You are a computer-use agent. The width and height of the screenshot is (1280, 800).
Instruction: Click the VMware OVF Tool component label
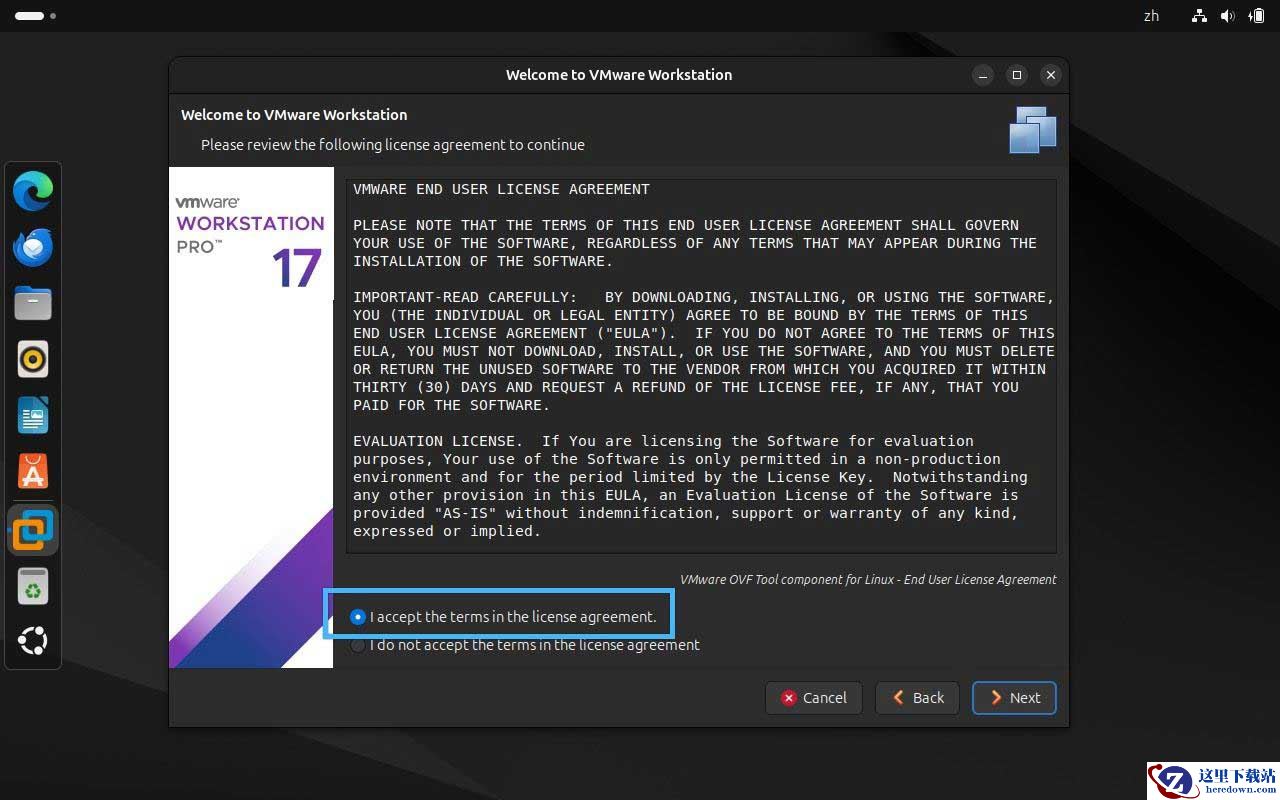[868, 579]
